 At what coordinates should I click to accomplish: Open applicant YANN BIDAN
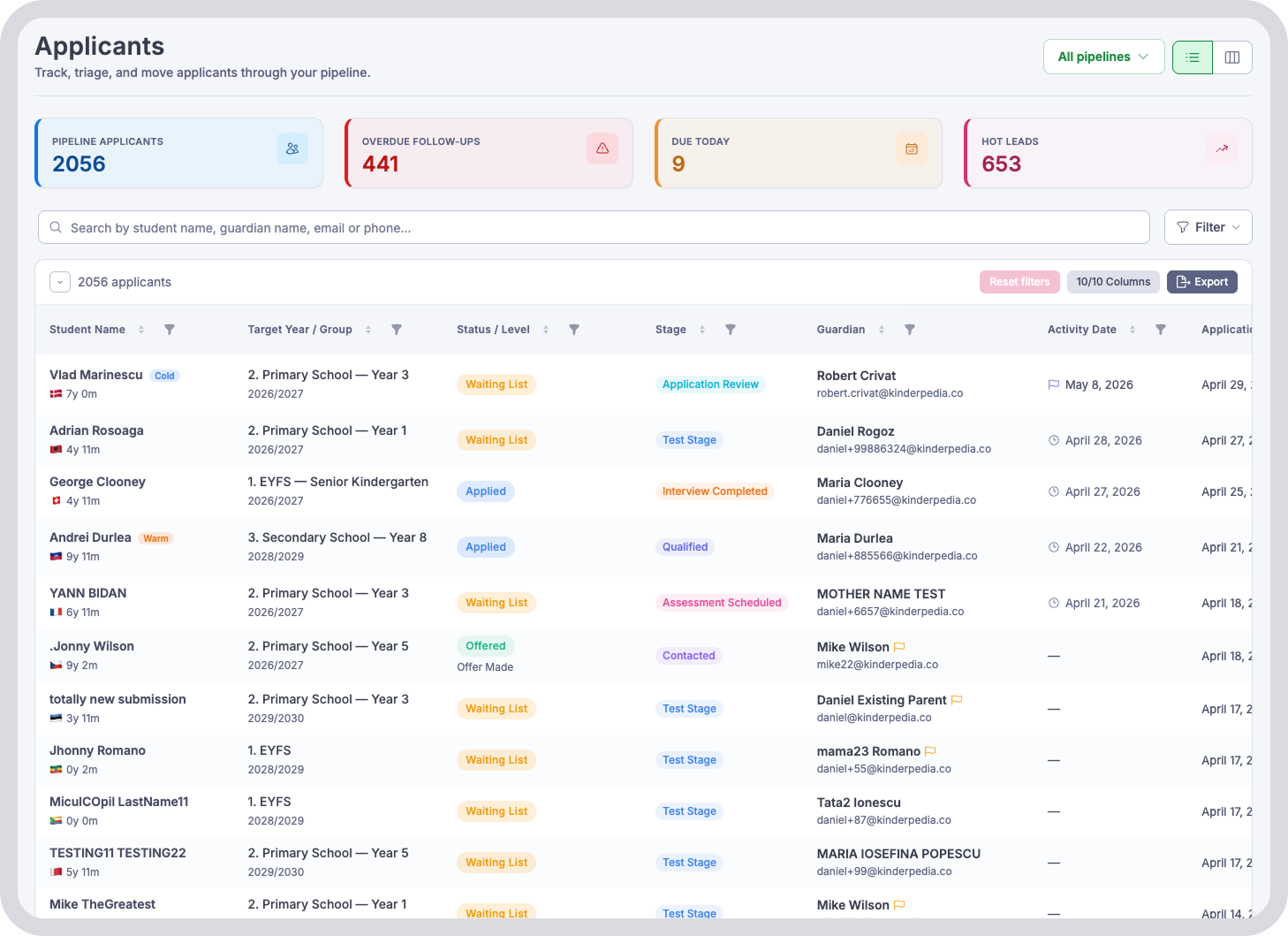click(88, 593)
